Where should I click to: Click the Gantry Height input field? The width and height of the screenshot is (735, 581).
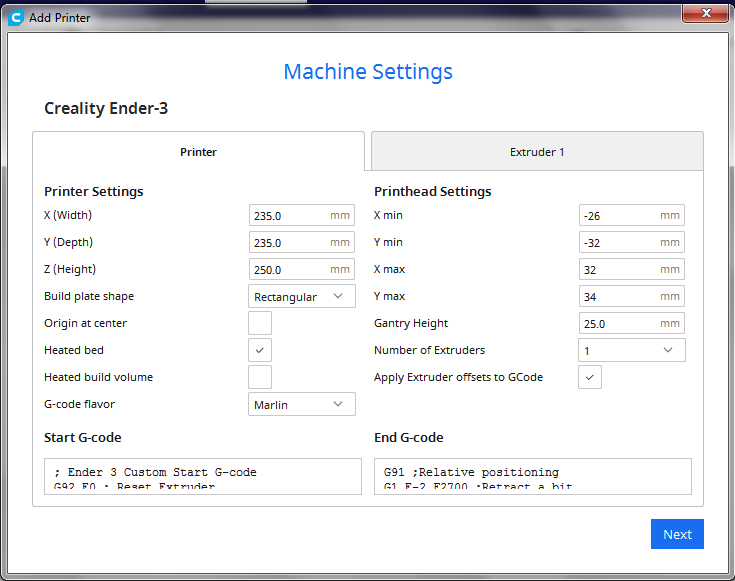632,324
